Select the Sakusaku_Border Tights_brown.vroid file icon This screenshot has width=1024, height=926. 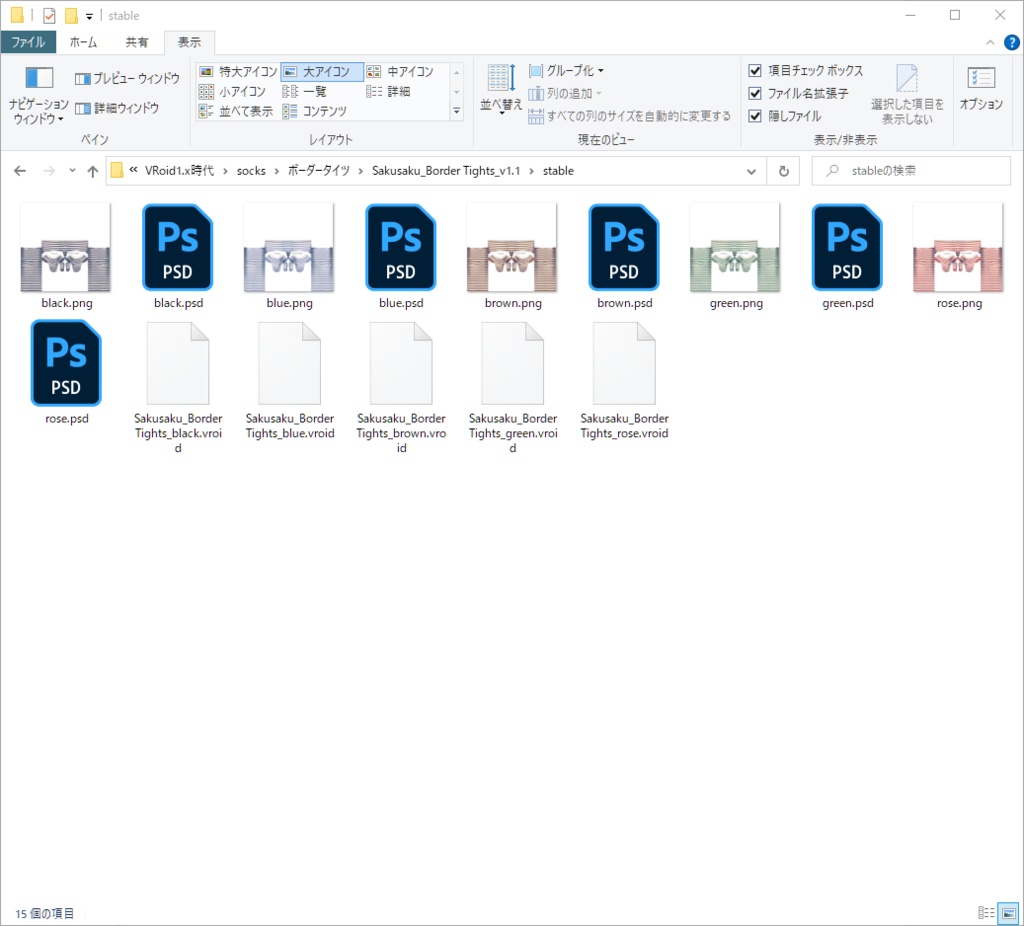click(x=401, y=363)
